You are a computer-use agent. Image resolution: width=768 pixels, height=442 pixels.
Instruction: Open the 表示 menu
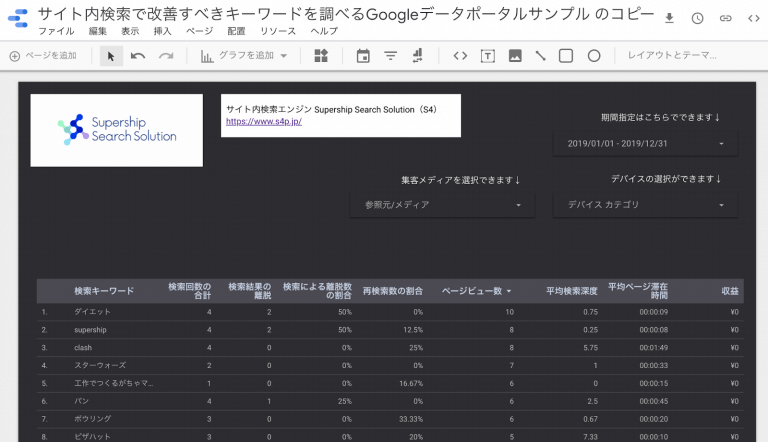coord(130,31)
